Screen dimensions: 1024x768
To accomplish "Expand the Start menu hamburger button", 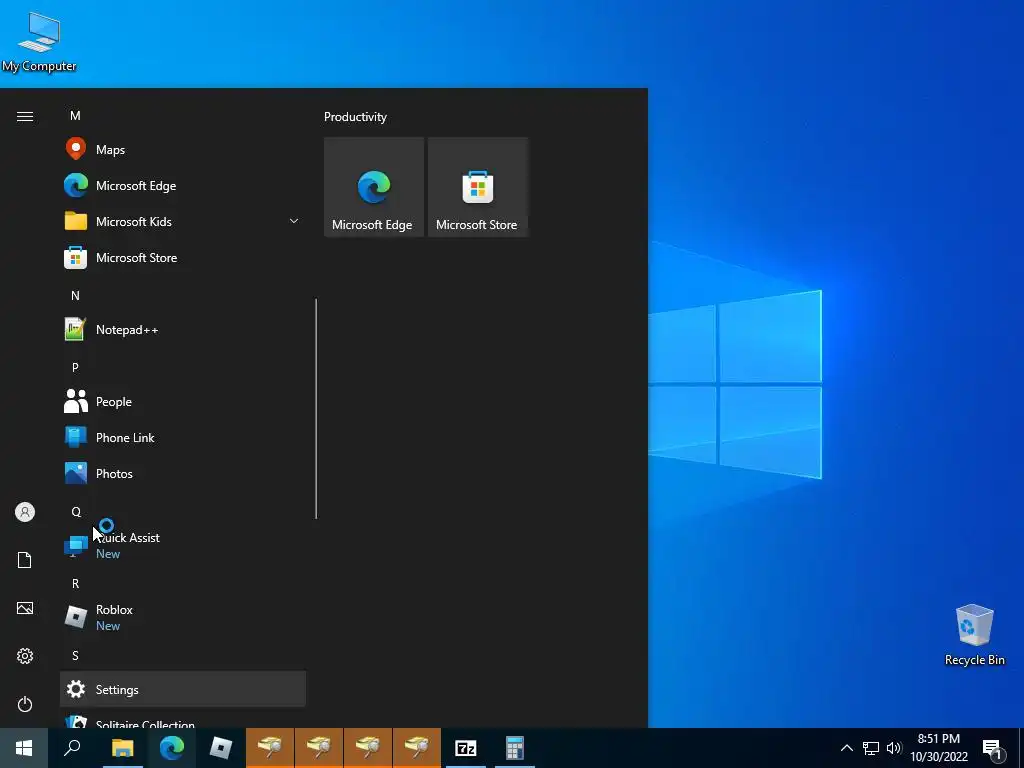I will click(25, 116).
